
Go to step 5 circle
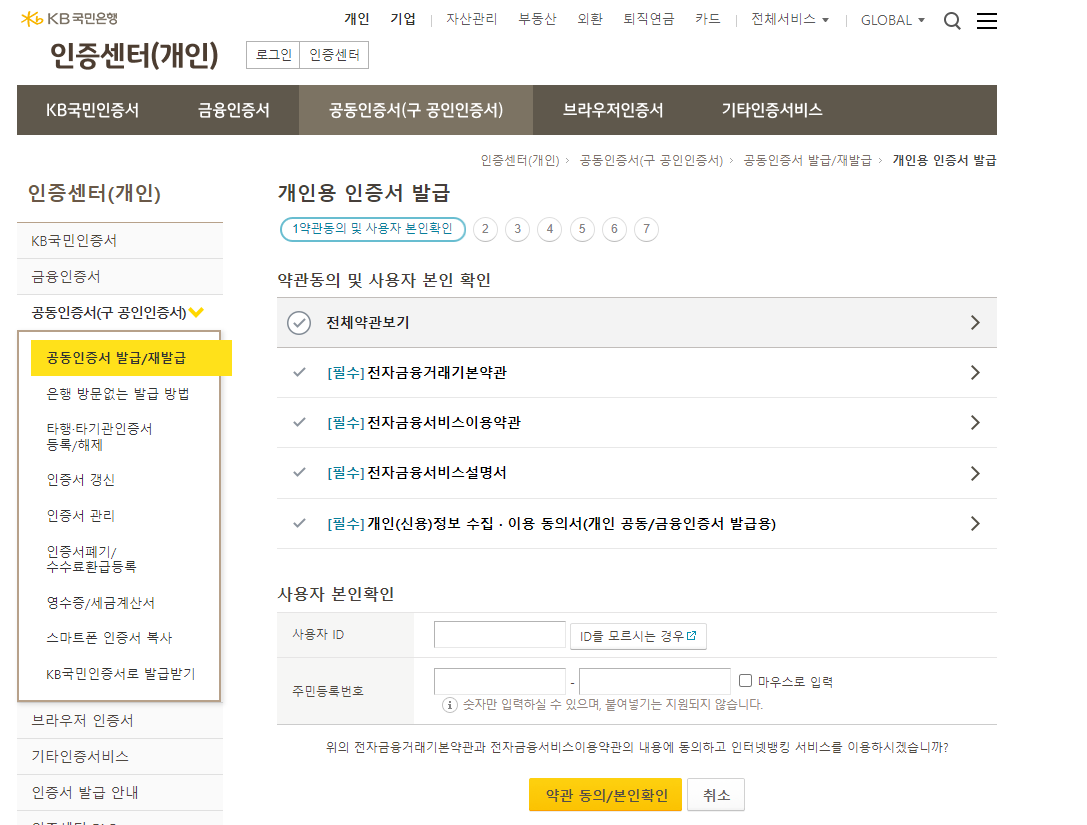point(582,229)
